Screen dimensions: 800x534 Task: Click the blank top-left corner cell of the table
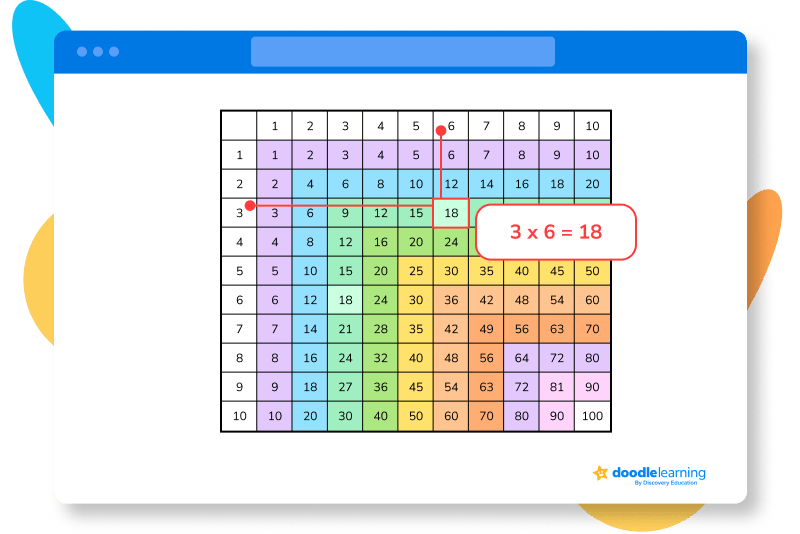(x=239, y=126)
